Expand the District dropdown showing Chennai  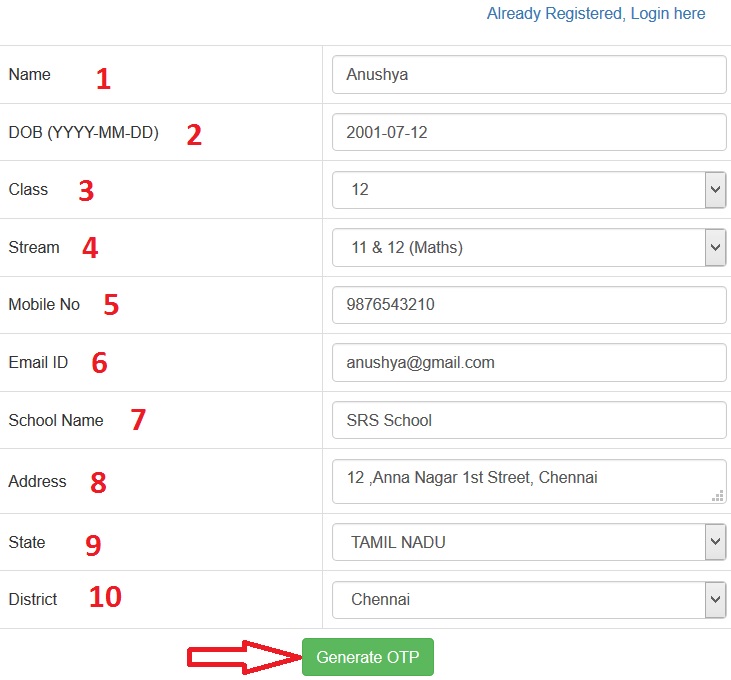(x=528, y=600)
